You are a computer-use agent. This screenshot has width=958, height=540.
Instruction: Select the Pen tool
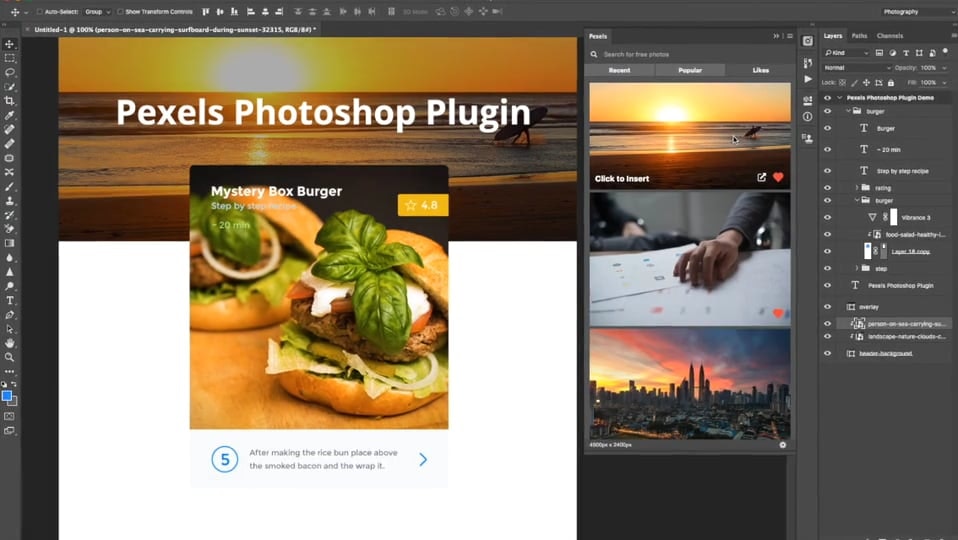click(x=10, y=315)
